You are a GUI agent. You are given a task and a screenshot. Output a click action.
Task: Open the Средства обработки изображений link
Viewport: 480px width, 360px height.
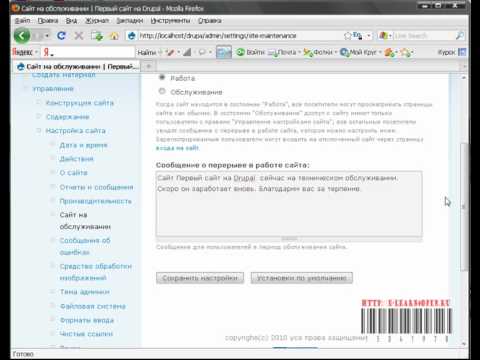click(x=96, y=272)
